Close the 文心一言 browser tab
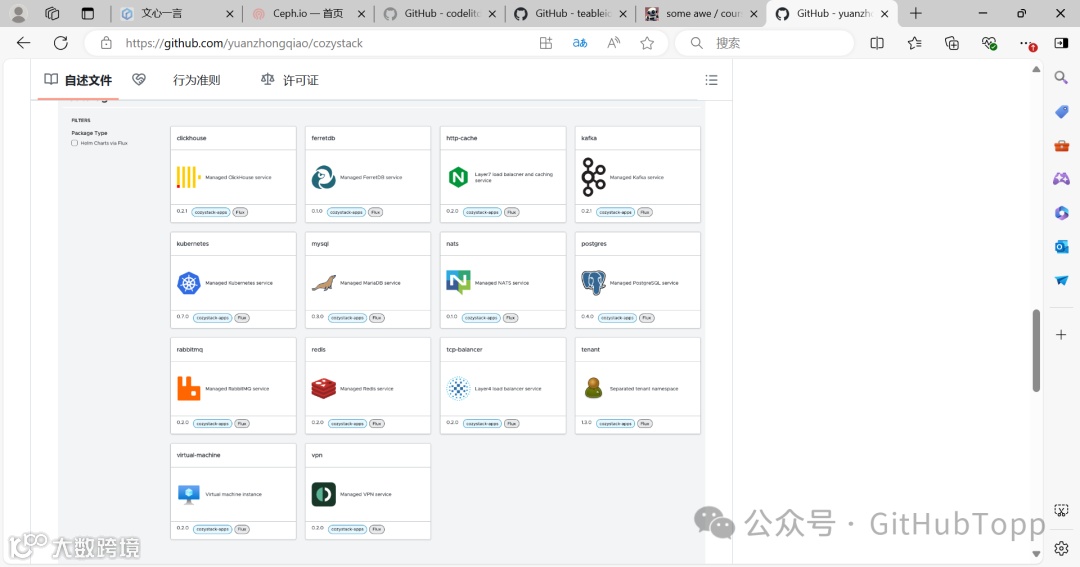This screenshot has height=567, width=1080. coord(229,14)
